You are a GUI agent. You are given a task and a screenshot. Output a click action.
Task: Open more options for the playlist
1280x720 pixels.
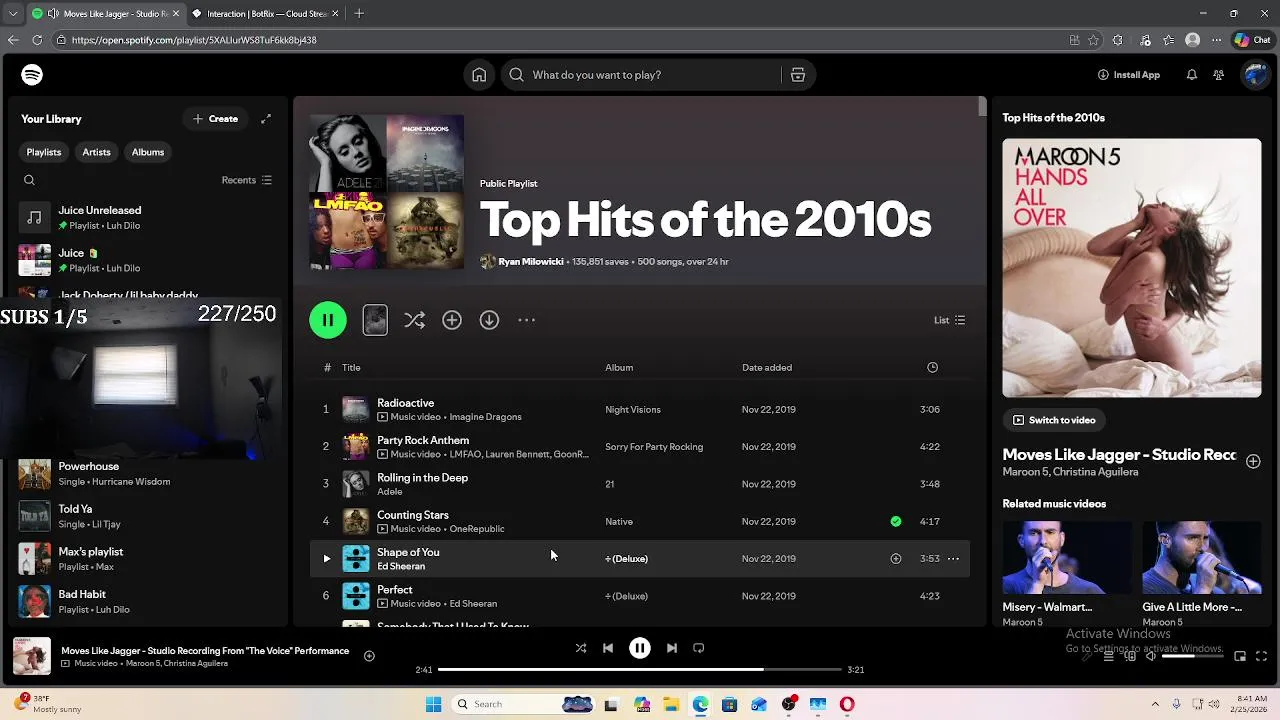pyautogui.click(x=527, y=320)
